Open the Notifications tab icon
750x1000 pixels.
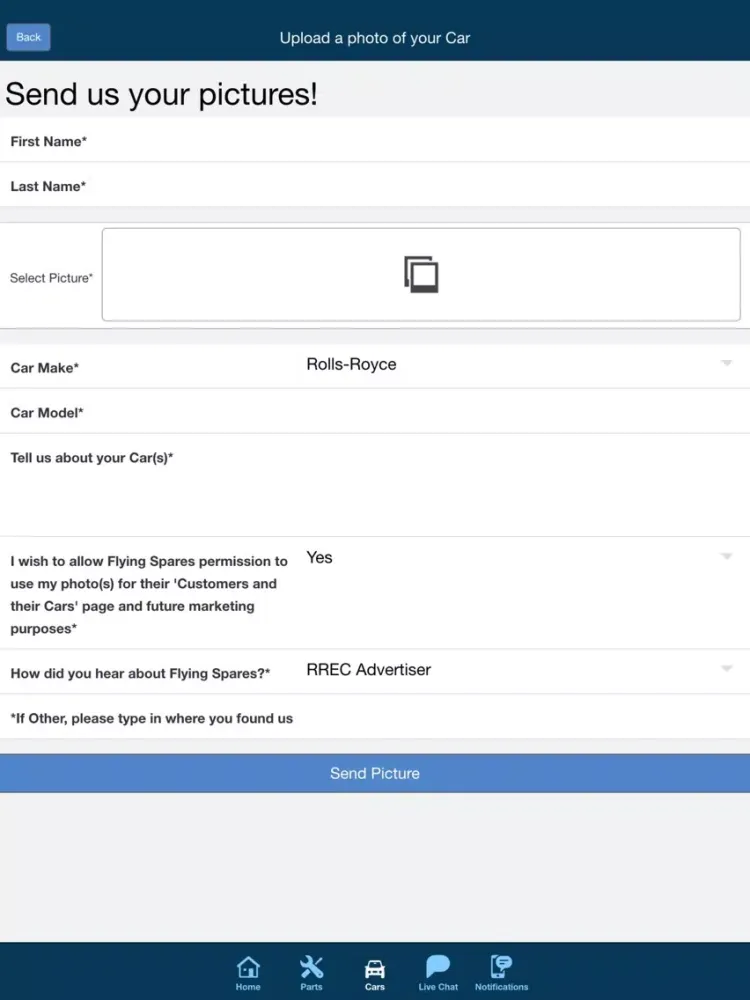point(501,966)
